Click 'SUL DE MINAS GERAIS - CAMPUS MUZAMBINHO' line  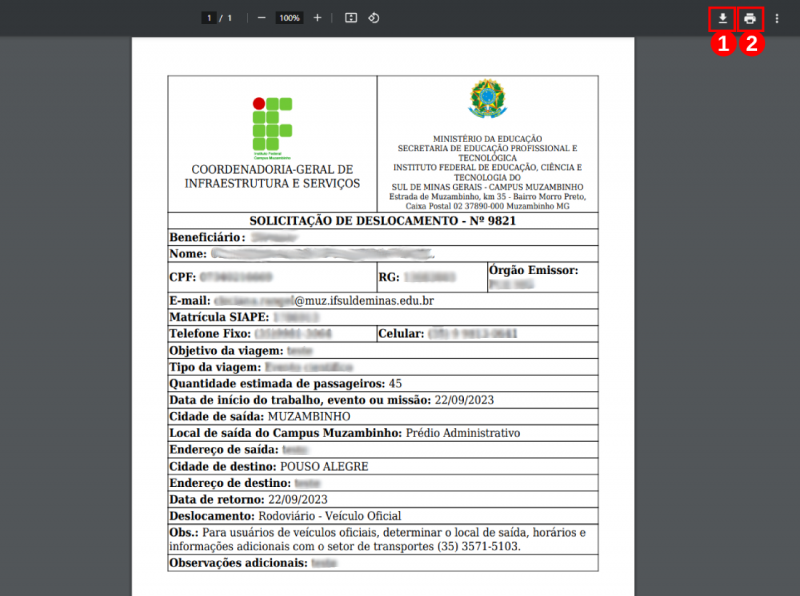pyautogui.click(x=487, y=187)
